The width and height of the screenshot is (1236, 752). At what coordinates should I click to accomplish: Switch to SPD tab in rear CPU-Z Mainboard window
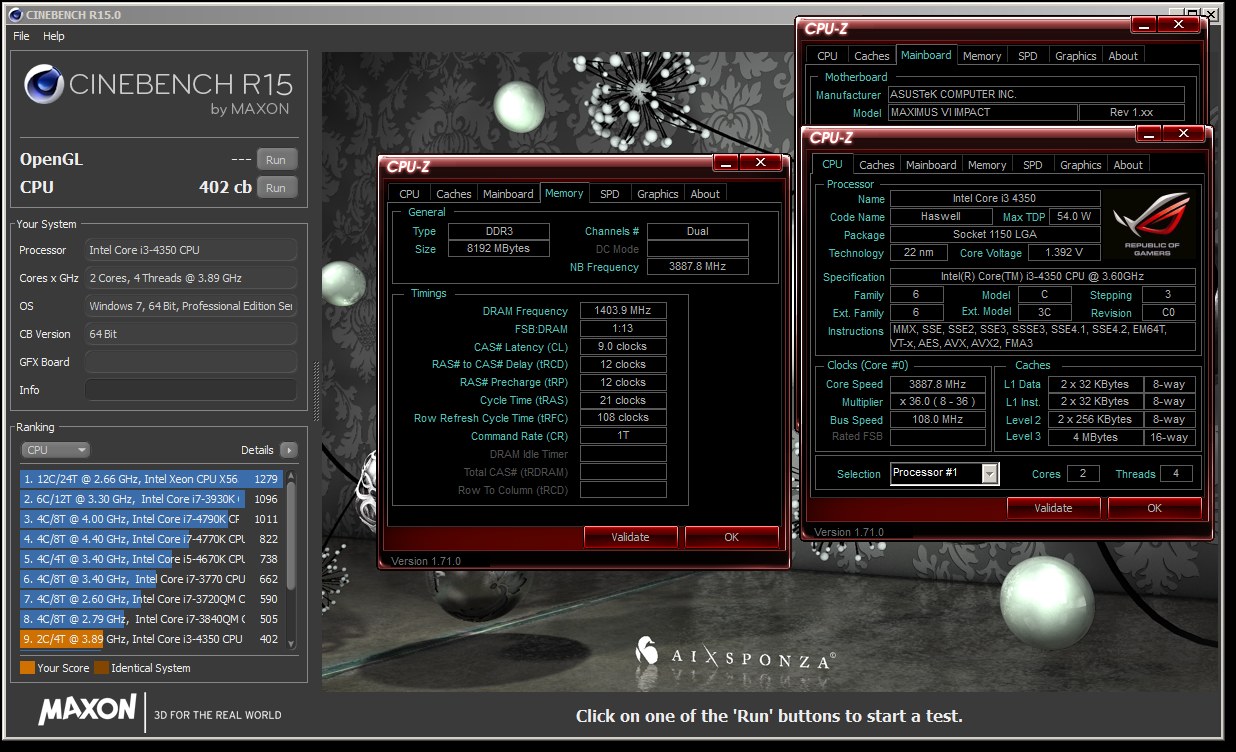coord(1028,56)
